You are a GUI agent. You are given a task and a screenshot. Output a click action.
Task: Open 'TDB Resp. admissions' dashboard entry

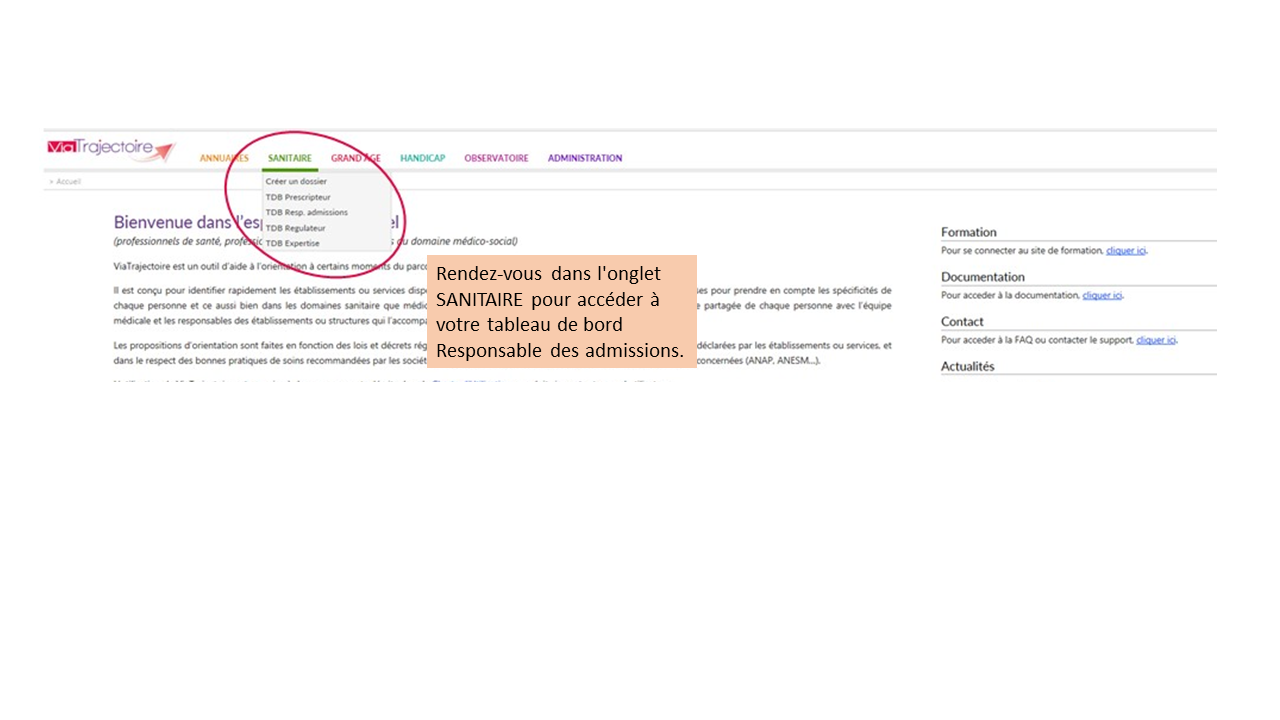click(306, 212)
